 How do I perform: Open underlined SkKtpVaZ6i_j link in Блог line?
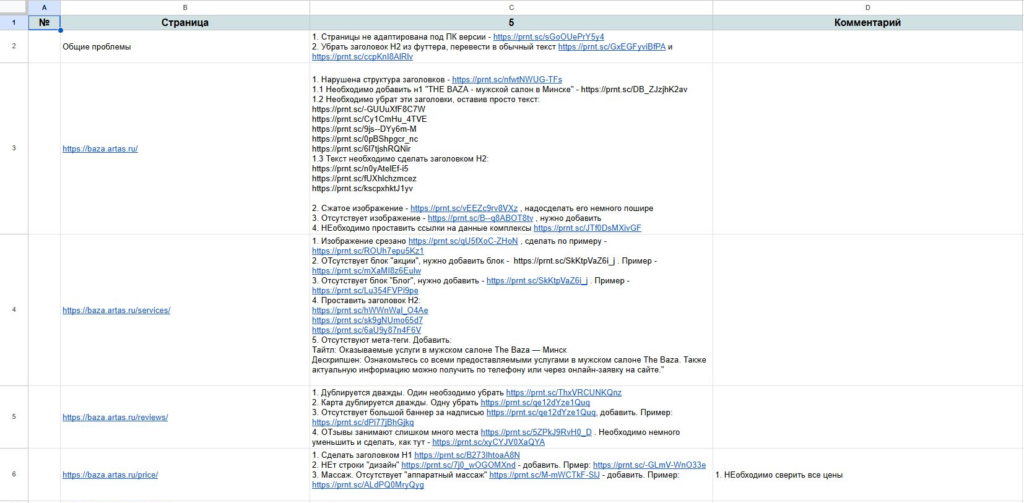coord(537,281)
